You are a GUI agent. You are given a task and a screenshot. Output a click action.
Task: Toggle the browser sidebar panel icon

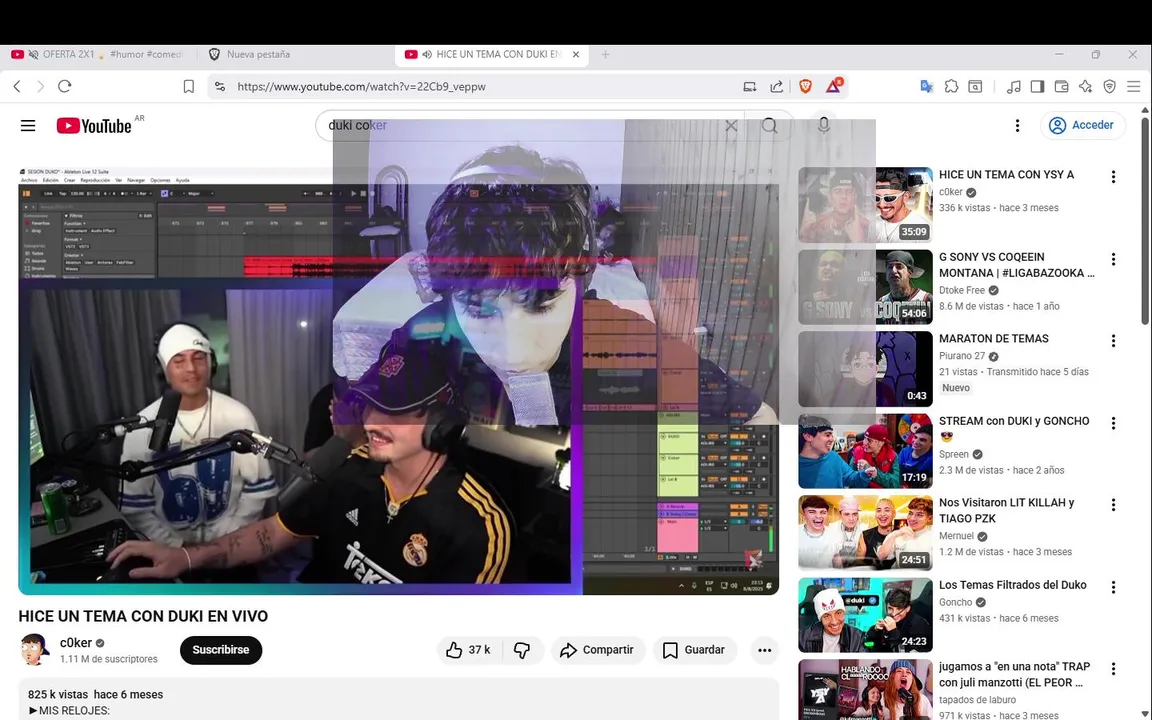(1037, 87)
